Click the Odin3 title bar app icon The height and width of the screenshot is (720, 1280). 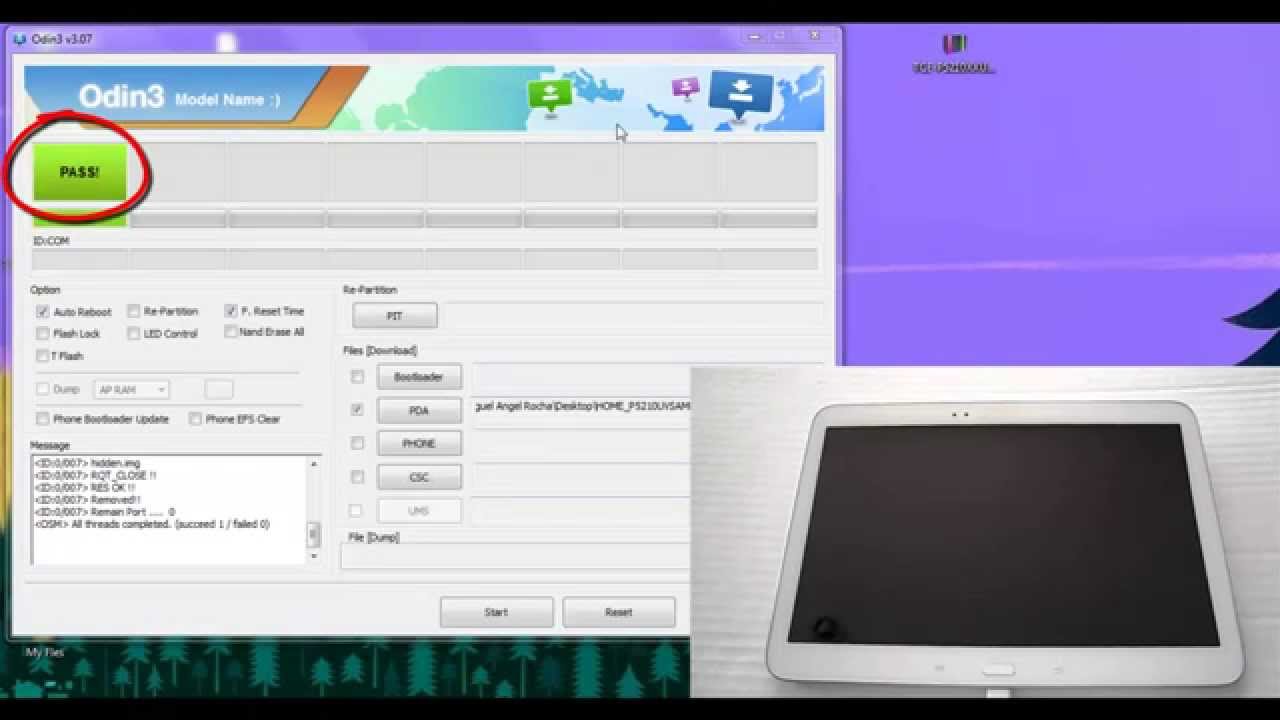[20, 39]
